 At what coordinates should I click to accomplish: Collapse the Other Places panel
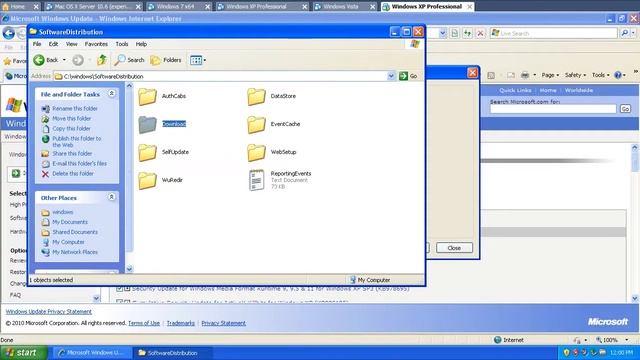(111, 197)
